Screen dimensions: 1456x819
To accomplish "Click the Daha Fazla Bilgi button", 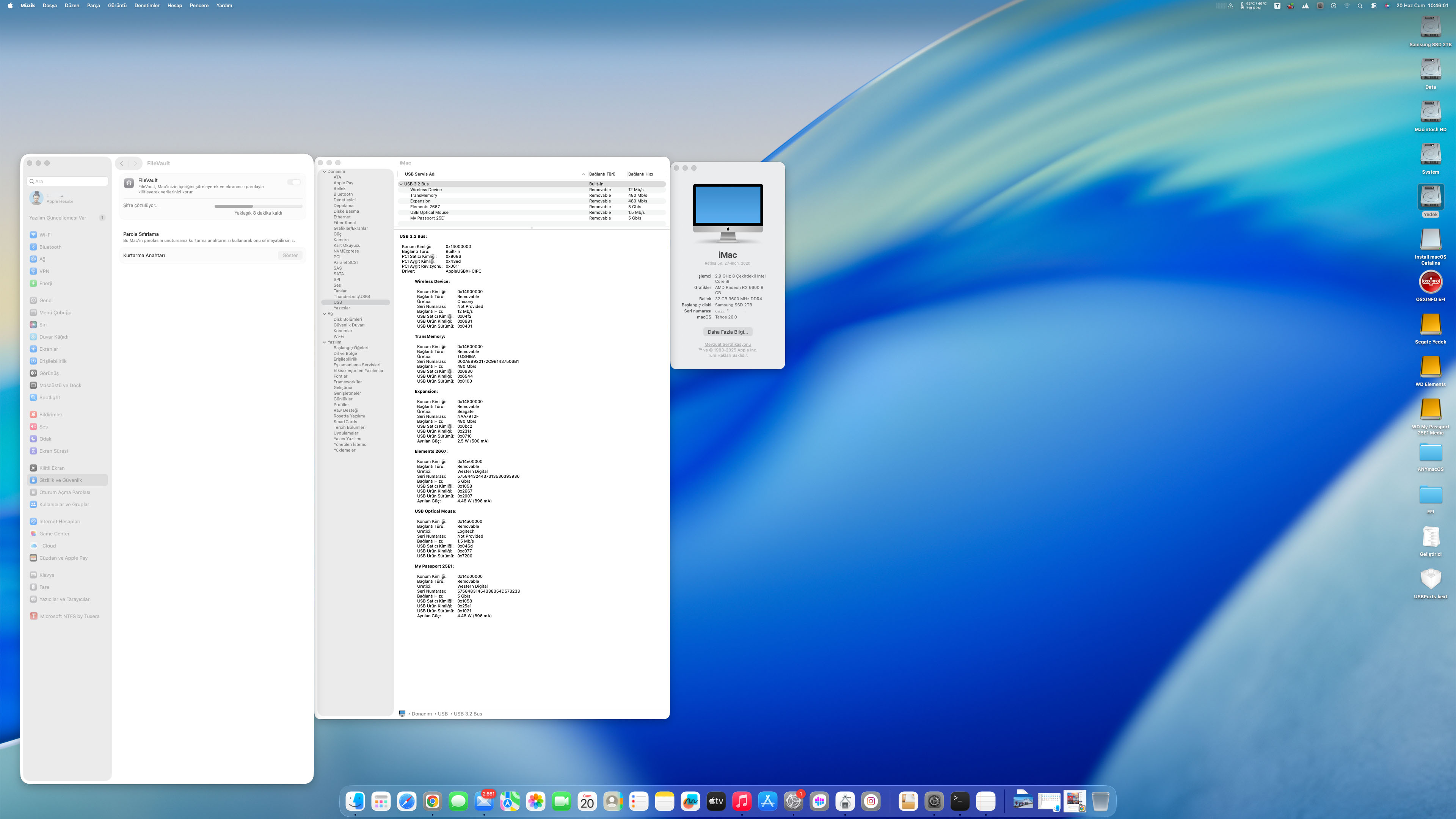I will click(x=728, y=332).
